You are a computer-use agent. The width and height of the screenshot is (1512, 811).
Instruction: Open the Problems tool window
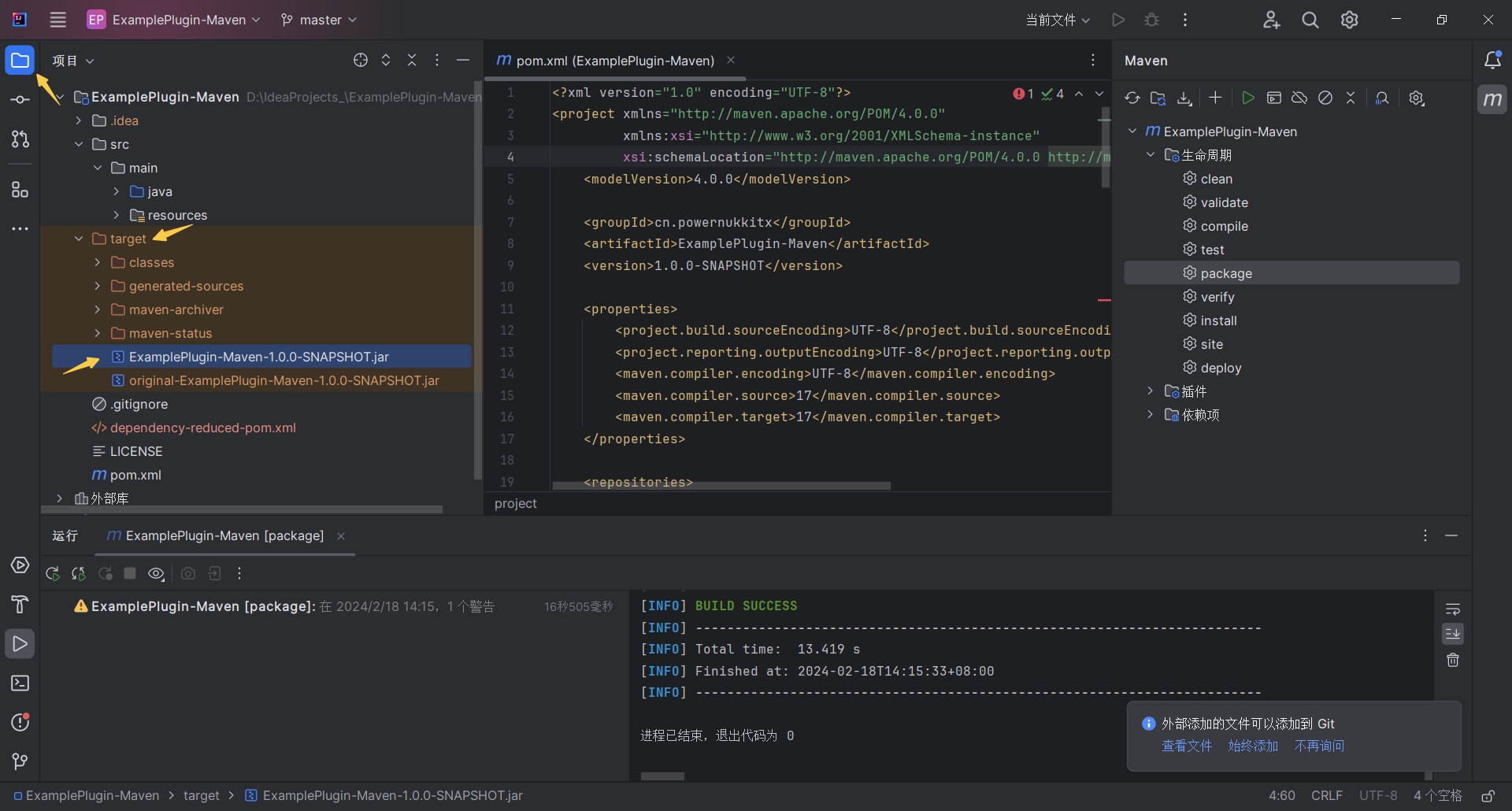click(20, 723)
